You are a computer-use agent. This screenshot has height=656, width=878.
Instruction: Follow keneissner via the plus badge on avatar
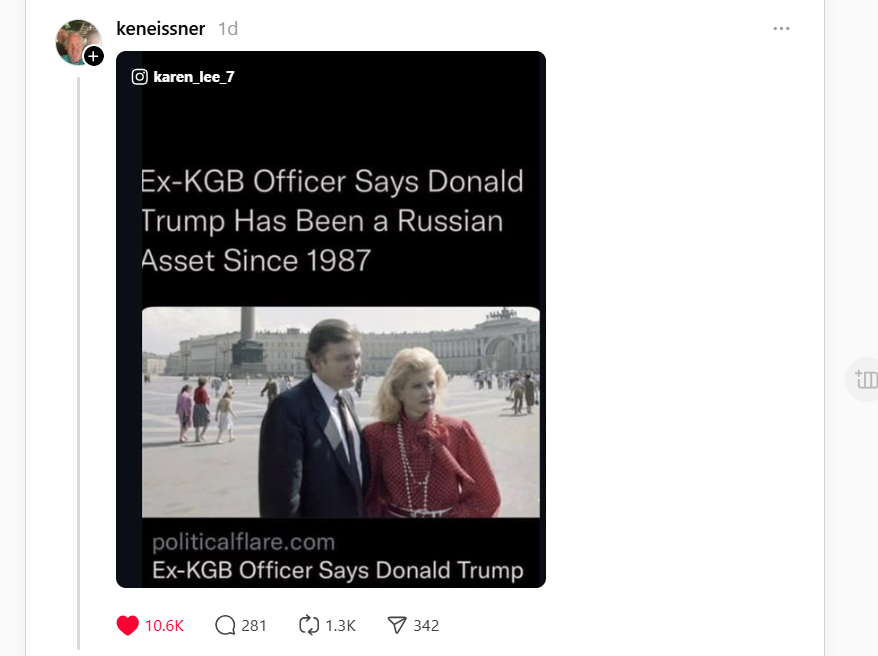tap(94, 57)
